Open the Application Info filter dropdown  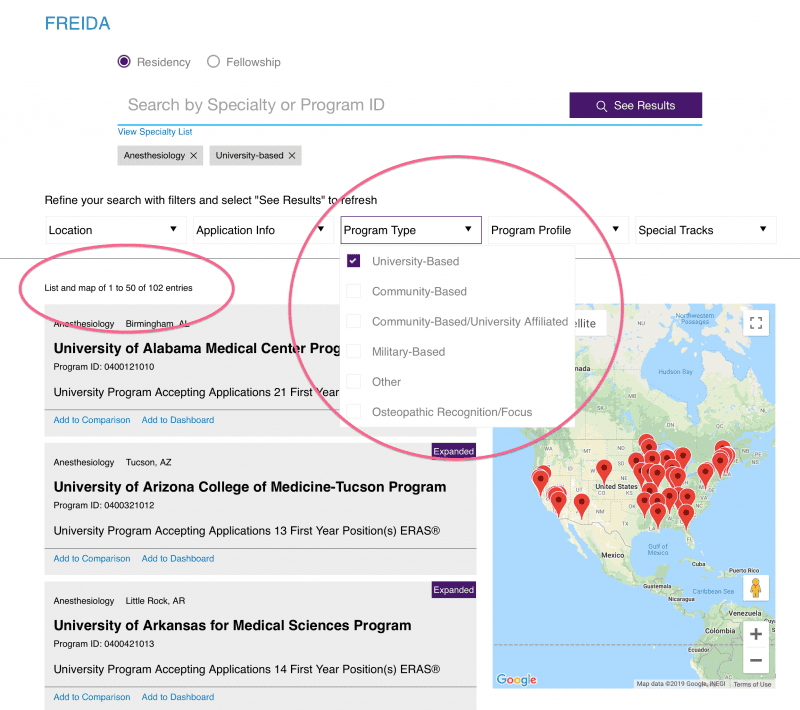(x=263, y=230)
